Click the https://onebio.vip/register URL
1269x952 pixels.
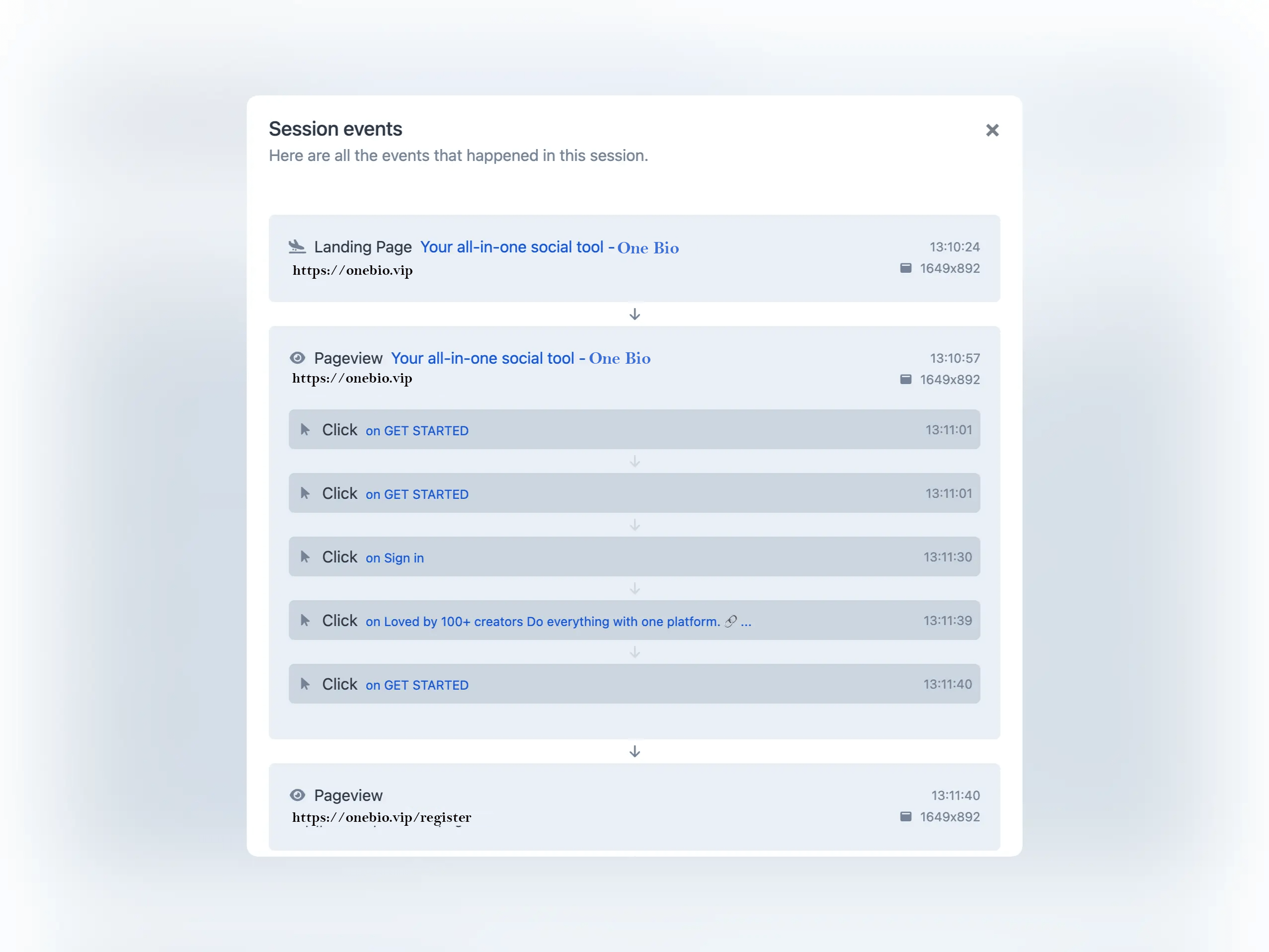(381, 817)
